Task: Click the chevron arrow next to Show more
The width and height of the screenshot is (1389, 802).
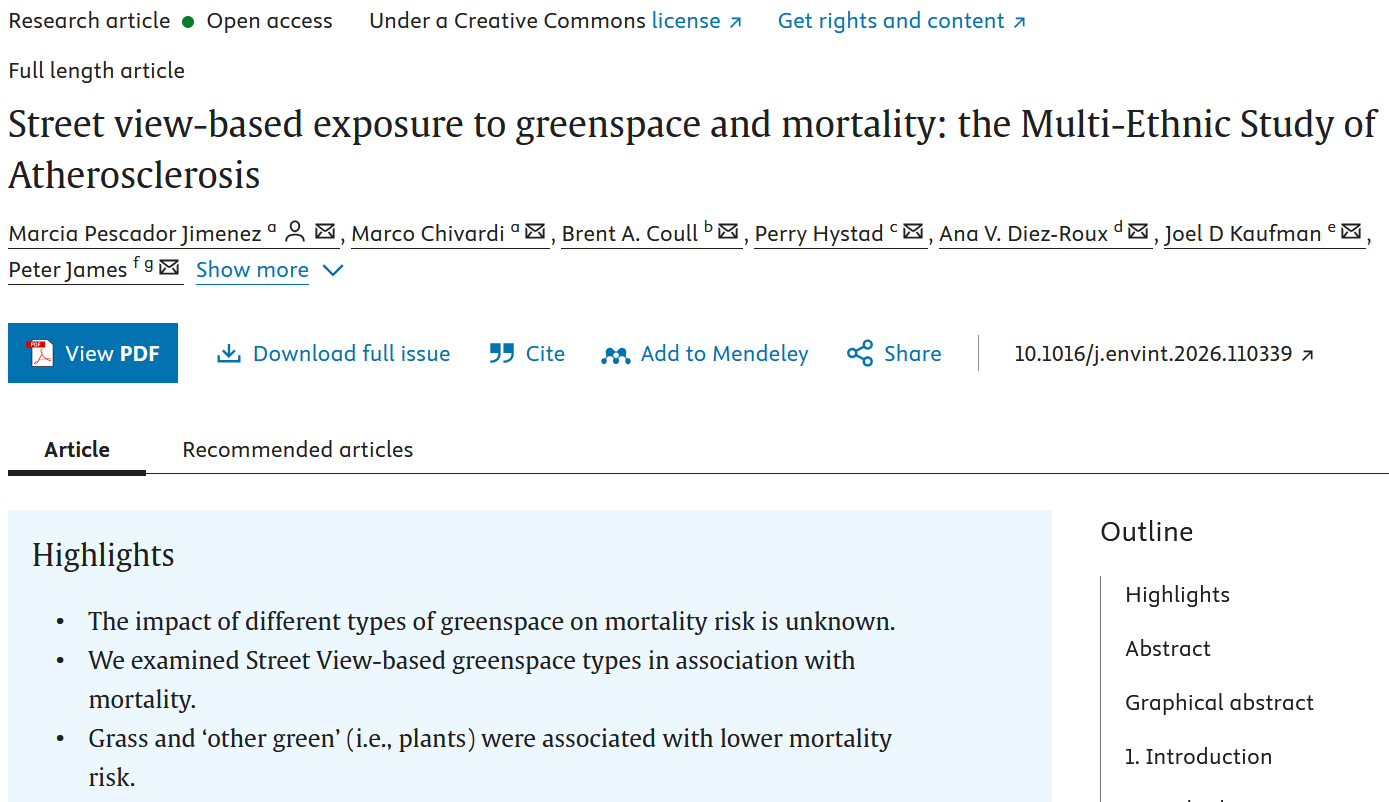Action: (x=333, y=270)
